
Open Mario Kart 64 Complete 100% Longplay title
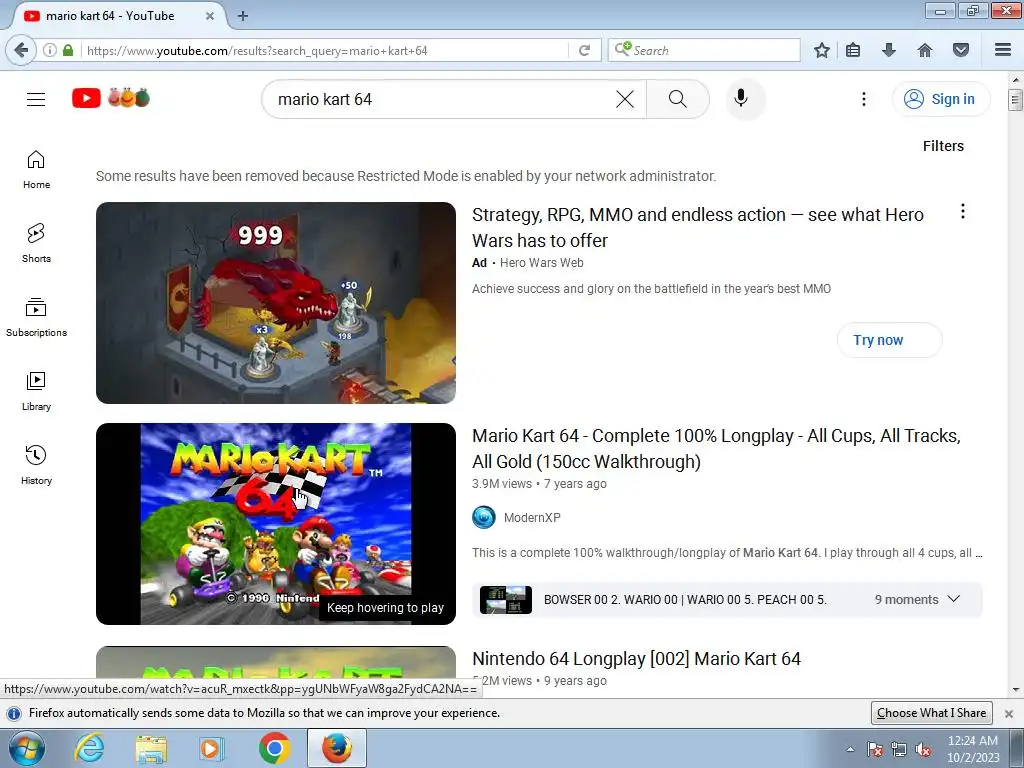716,449
